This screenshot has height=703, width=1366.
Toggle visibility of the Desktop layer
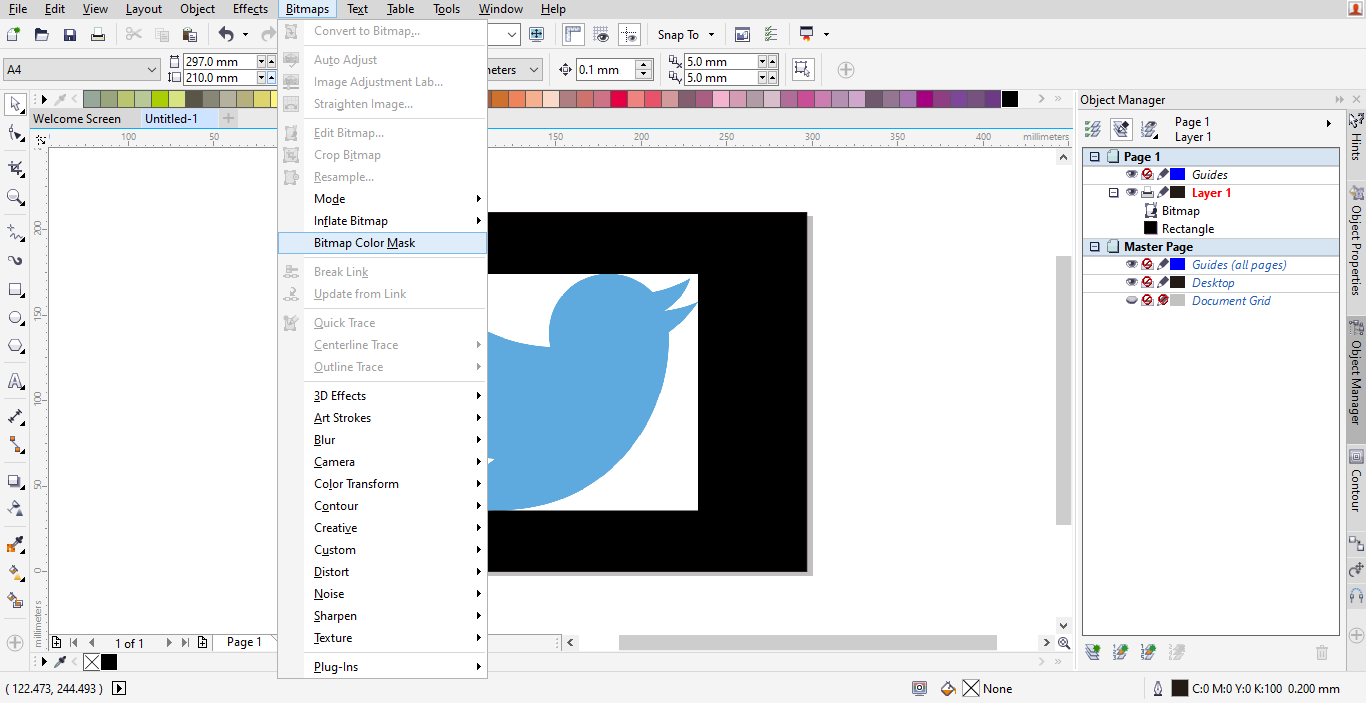pyautogui.click(x=1131, y=282)
